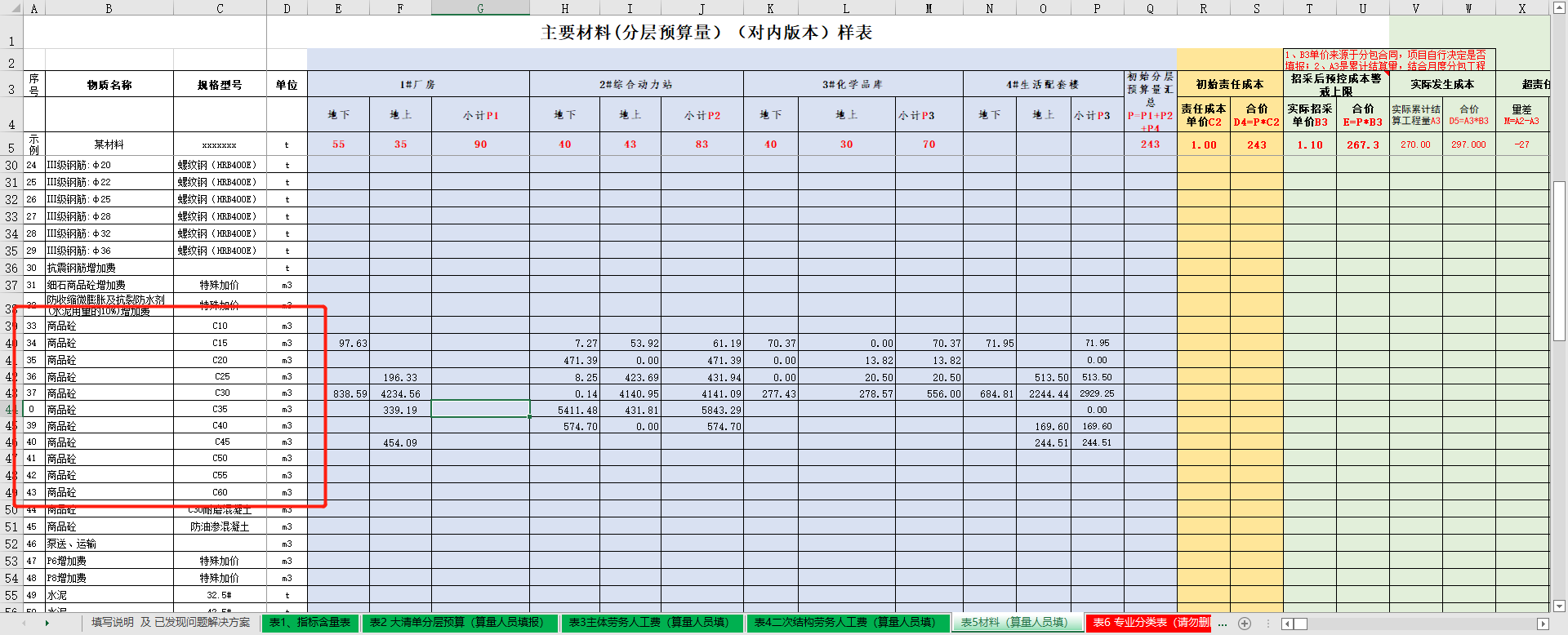Viewport: 1568px width, 635px height.
Task: Click the cell showing 5843.29
Action: pyautogui.click(x=702, y=410)
